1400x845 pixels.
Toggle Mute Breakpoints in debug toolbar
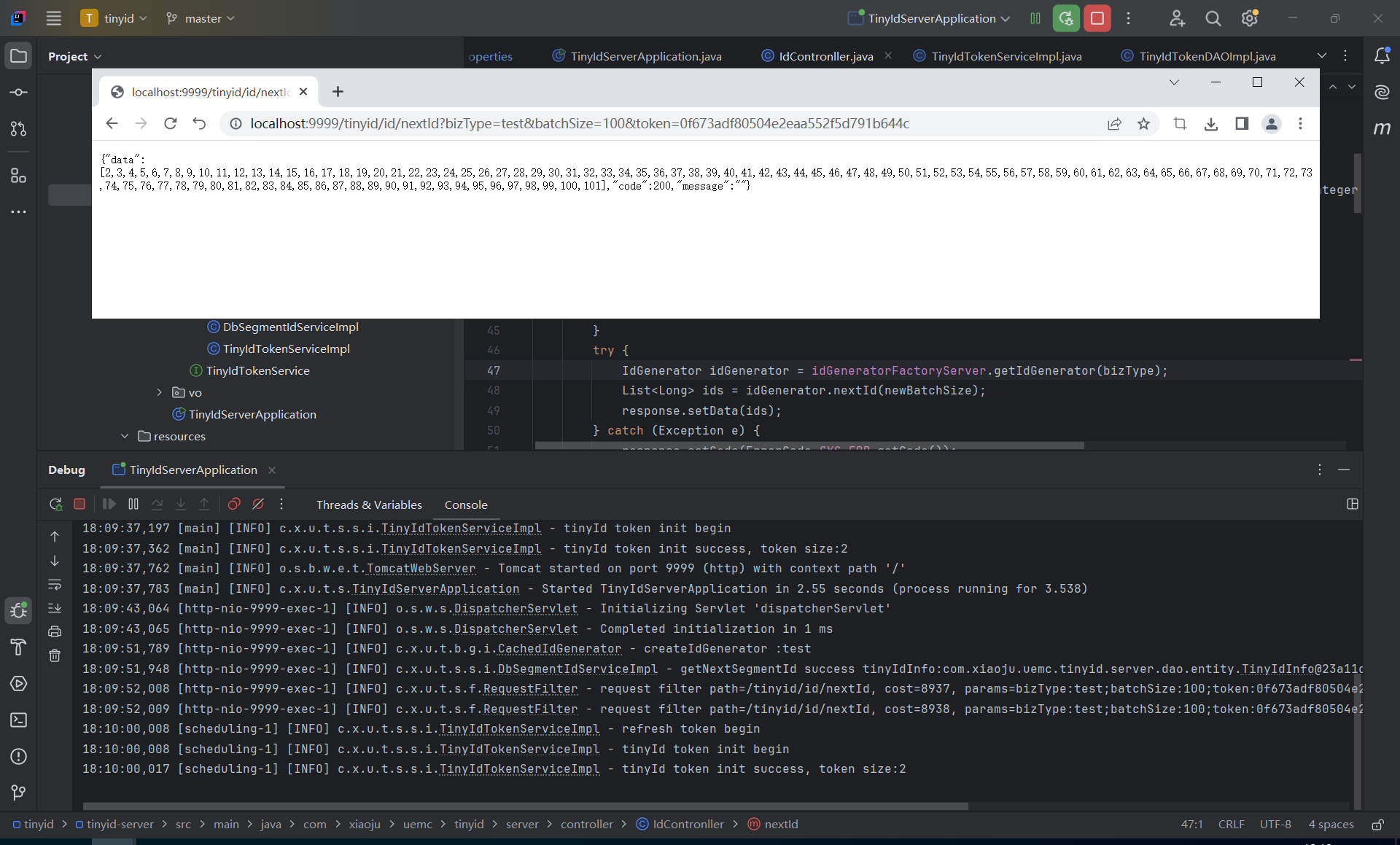(x=258, y=504)
